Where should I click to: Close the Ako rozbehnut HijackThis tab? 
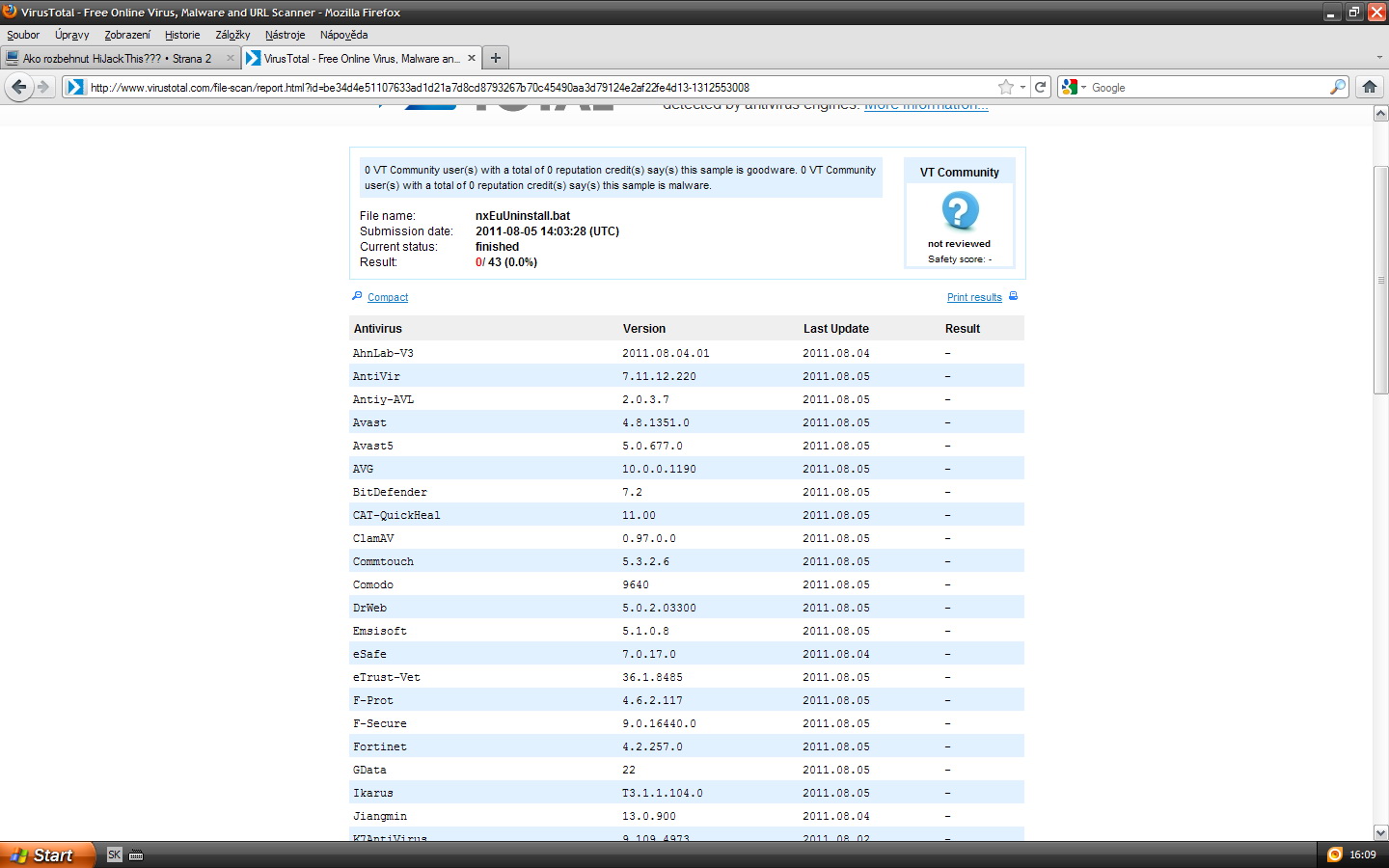pos(231,58)
